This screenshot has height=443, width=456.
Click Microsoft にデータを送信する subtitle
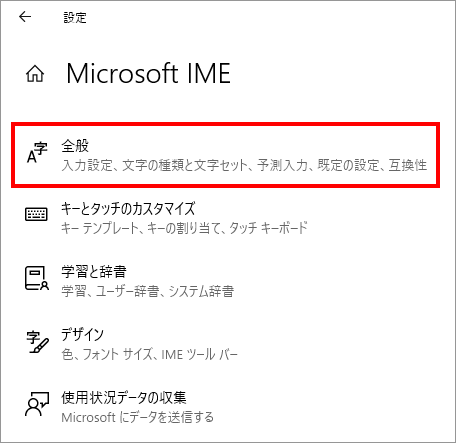(x=137, y=417)
